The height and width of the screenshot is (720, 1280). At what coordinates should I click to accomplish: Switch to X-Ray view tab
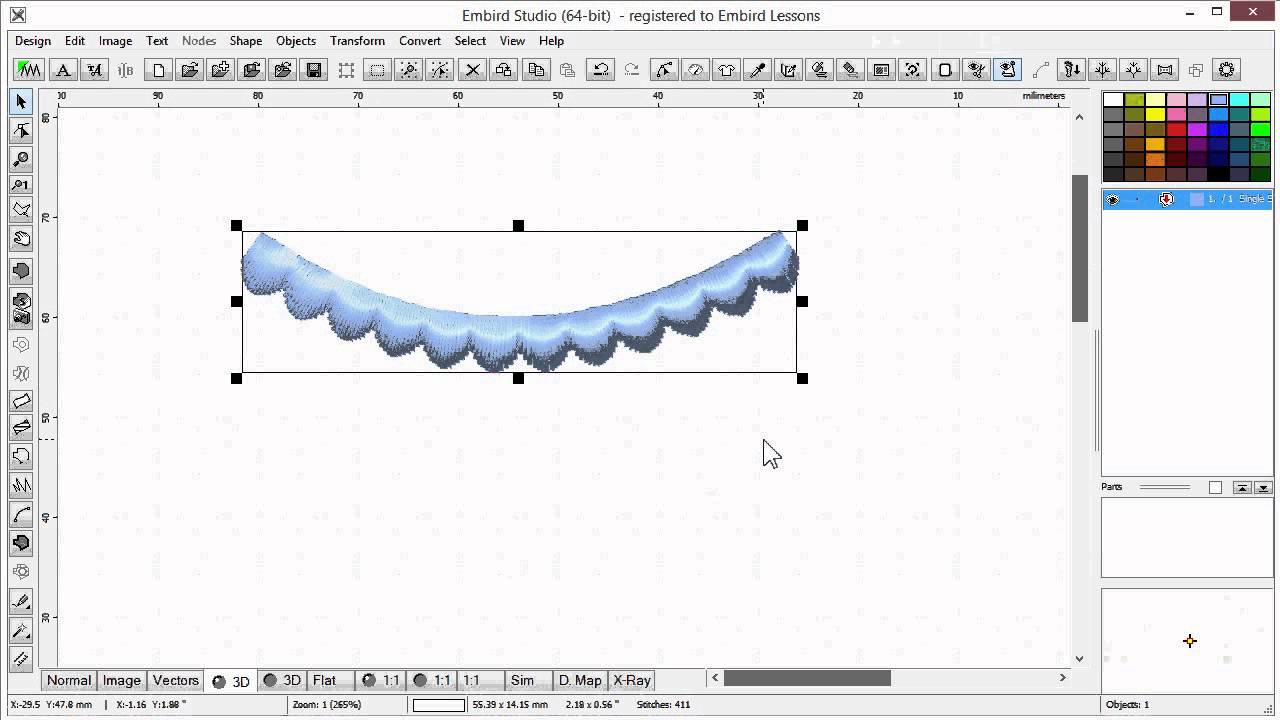[x=632, y=680]
